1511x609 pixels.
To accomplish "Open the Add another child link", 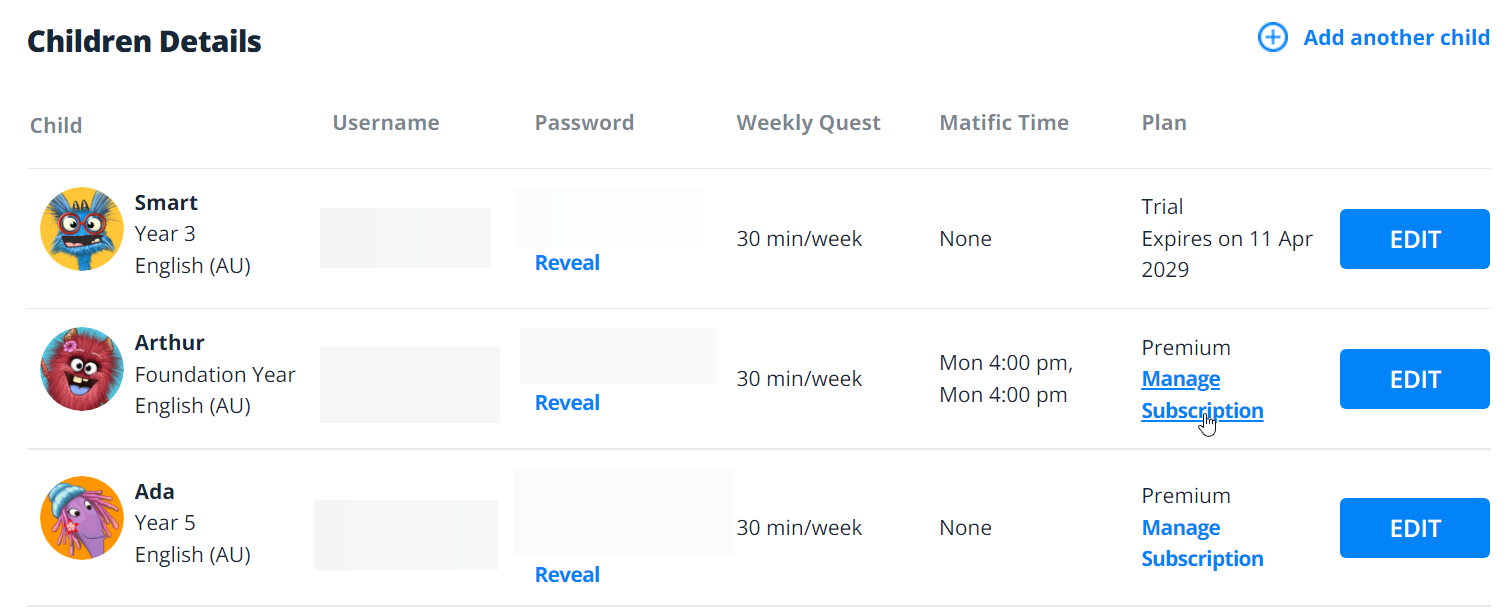I will (x=1396, y=38).
